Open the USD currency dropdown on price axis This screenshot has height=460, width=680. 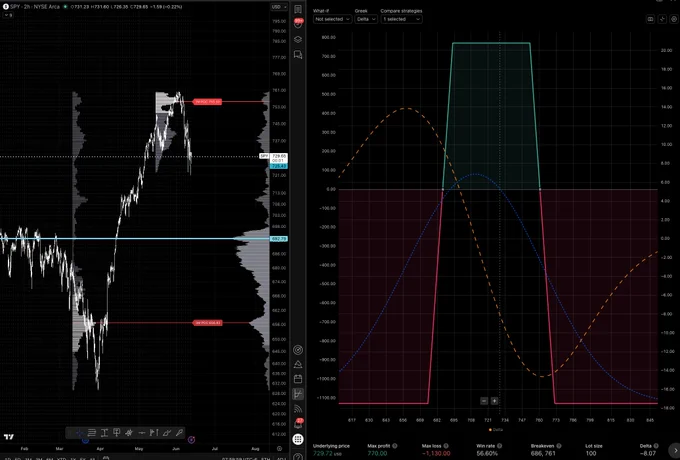(x=279, y=7)
